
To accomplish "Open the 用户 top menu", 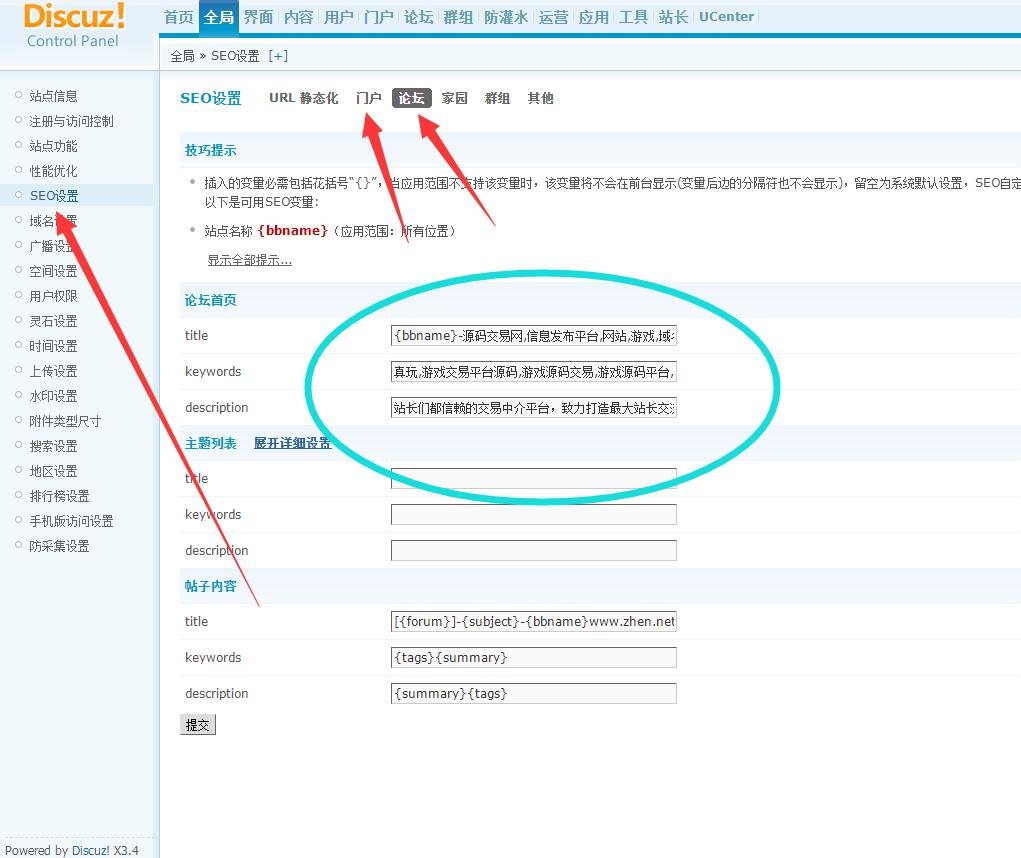I will pos(338,17).
